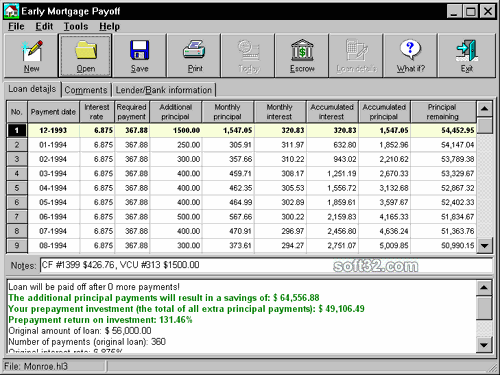500x375 pixels.
Task: Click 'Loan will be paid off' summary line
Action: 94,287
